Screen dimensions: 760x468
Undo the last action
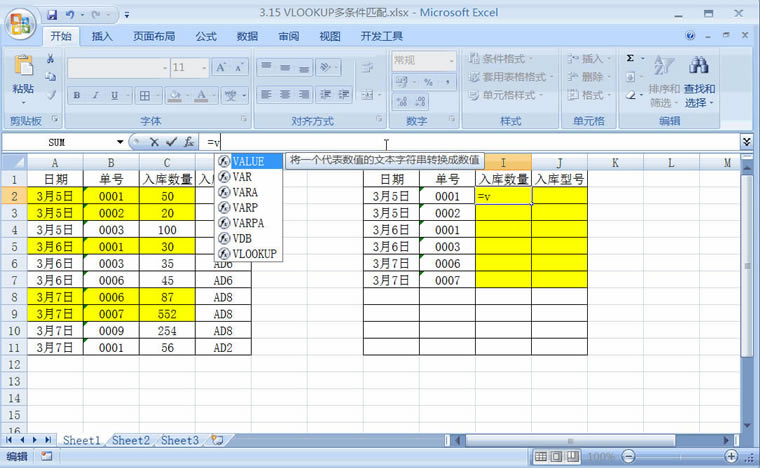click(70, 15)
